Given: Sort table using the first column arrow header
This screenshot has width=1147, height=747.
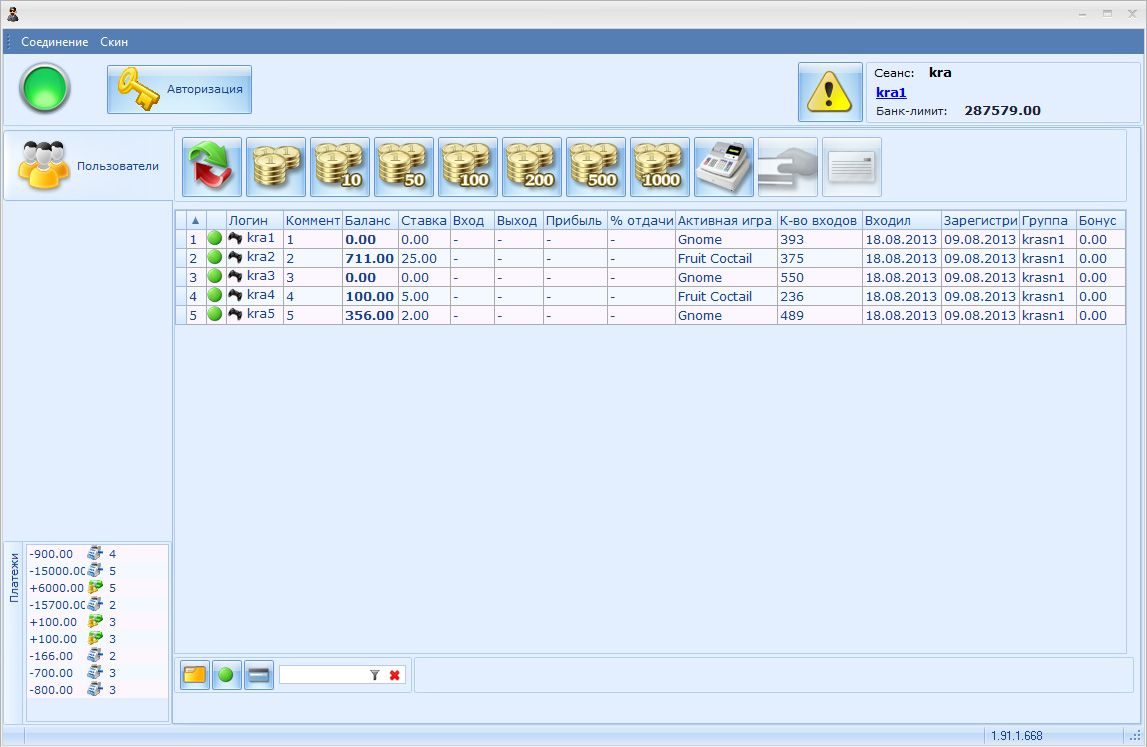Looking at the screenshot, I should pyautogui.click(x=195, y=220).
